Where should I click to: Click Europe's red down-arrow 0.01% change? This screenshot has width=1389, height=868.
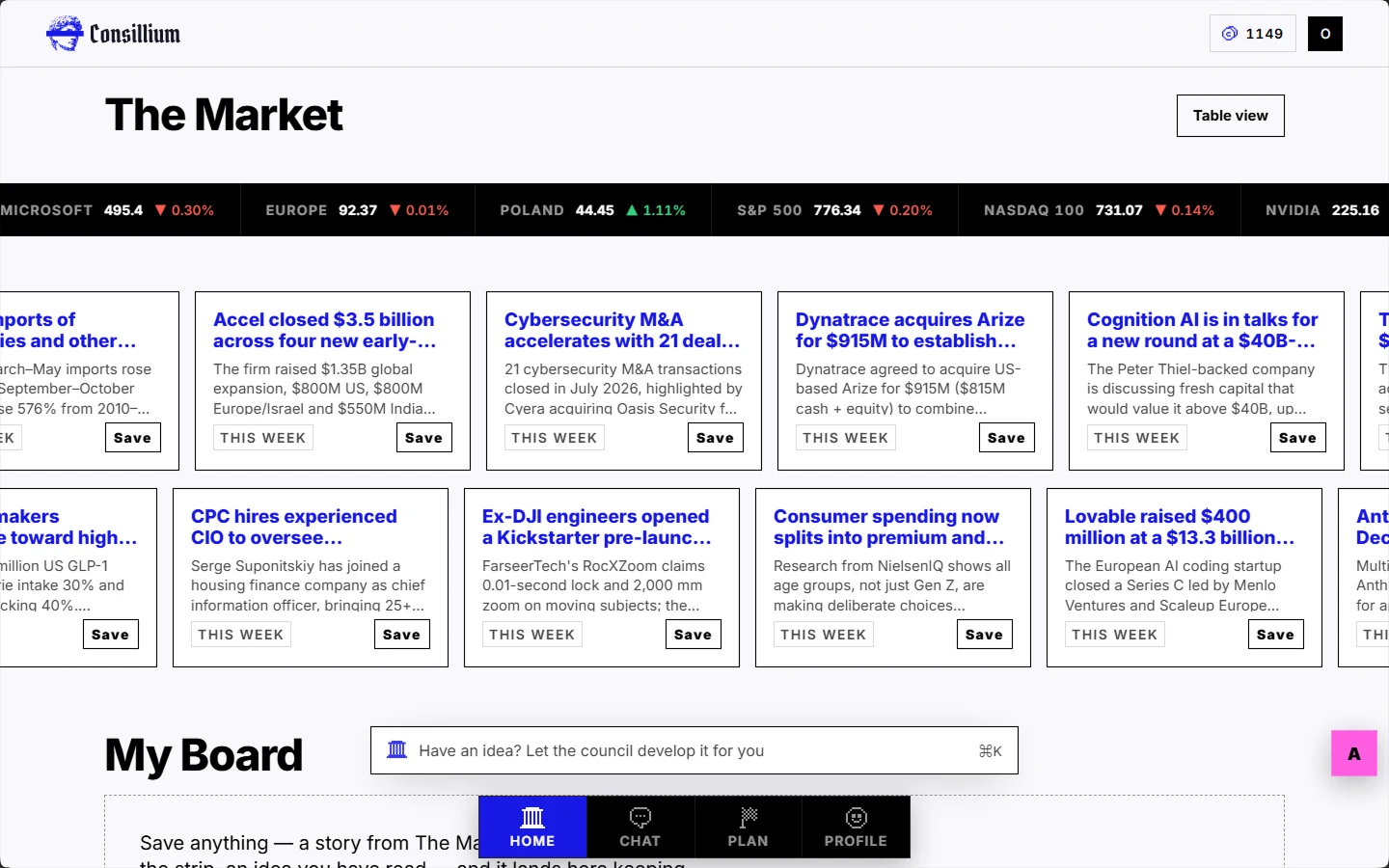tap(419, 210)
